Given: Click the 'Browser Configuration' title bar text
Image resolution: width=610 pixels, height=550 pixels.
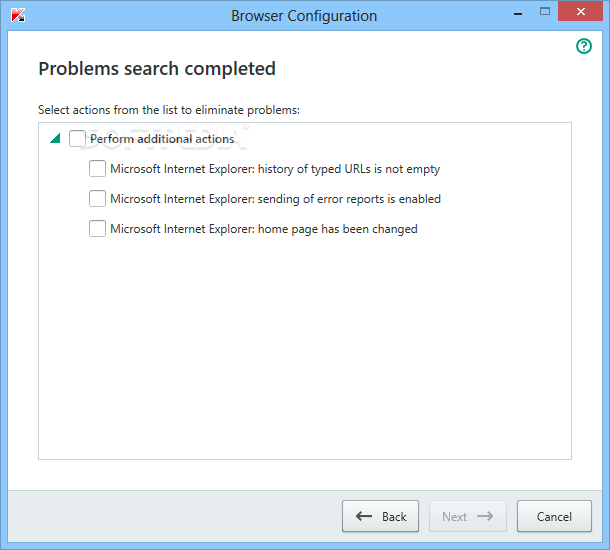Looking at the screenshot, I should click(304, 16).
